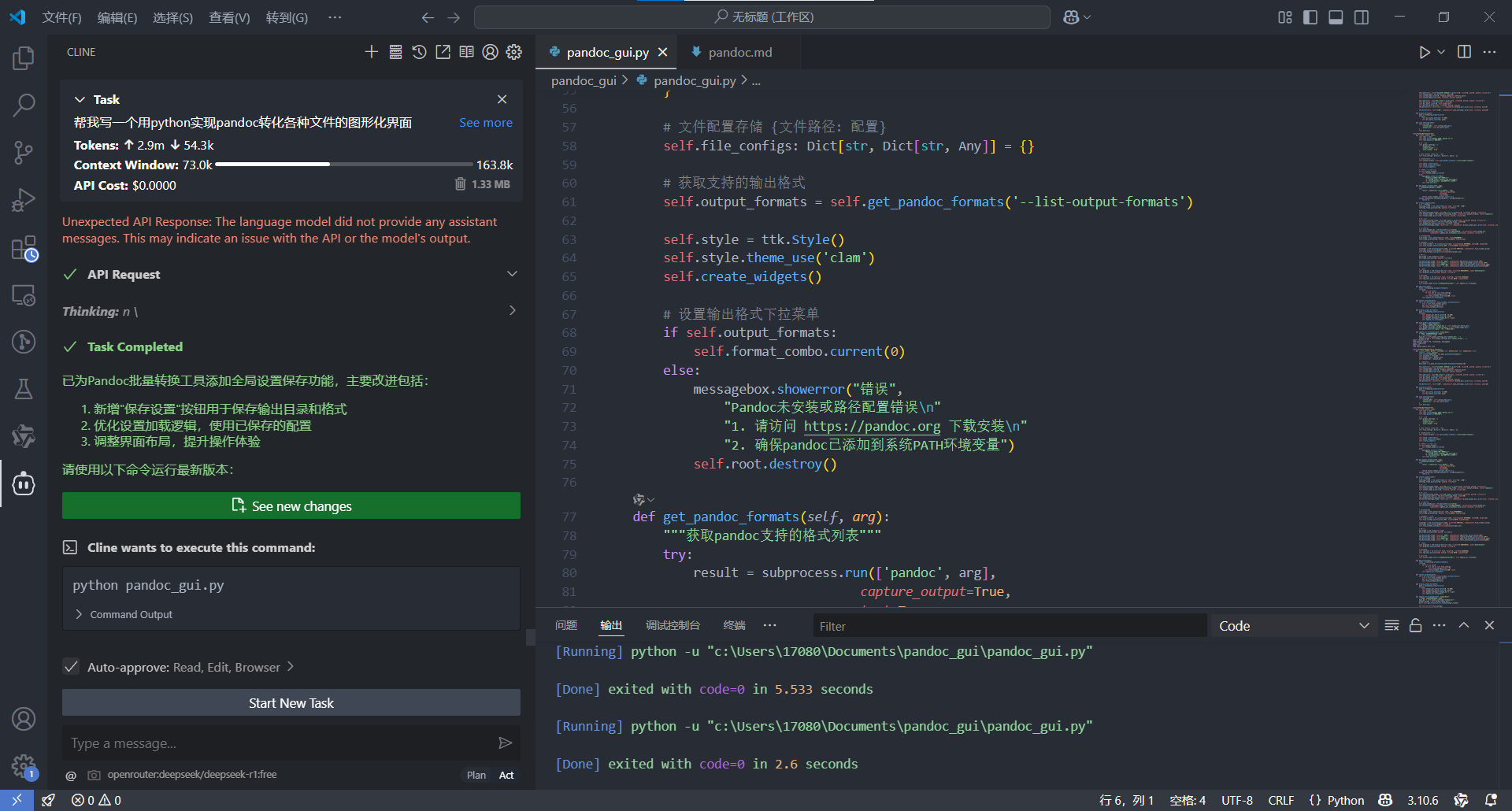1512x811 pixels.
Task: Expand the API Request details
Action: [x=512, y=274]
